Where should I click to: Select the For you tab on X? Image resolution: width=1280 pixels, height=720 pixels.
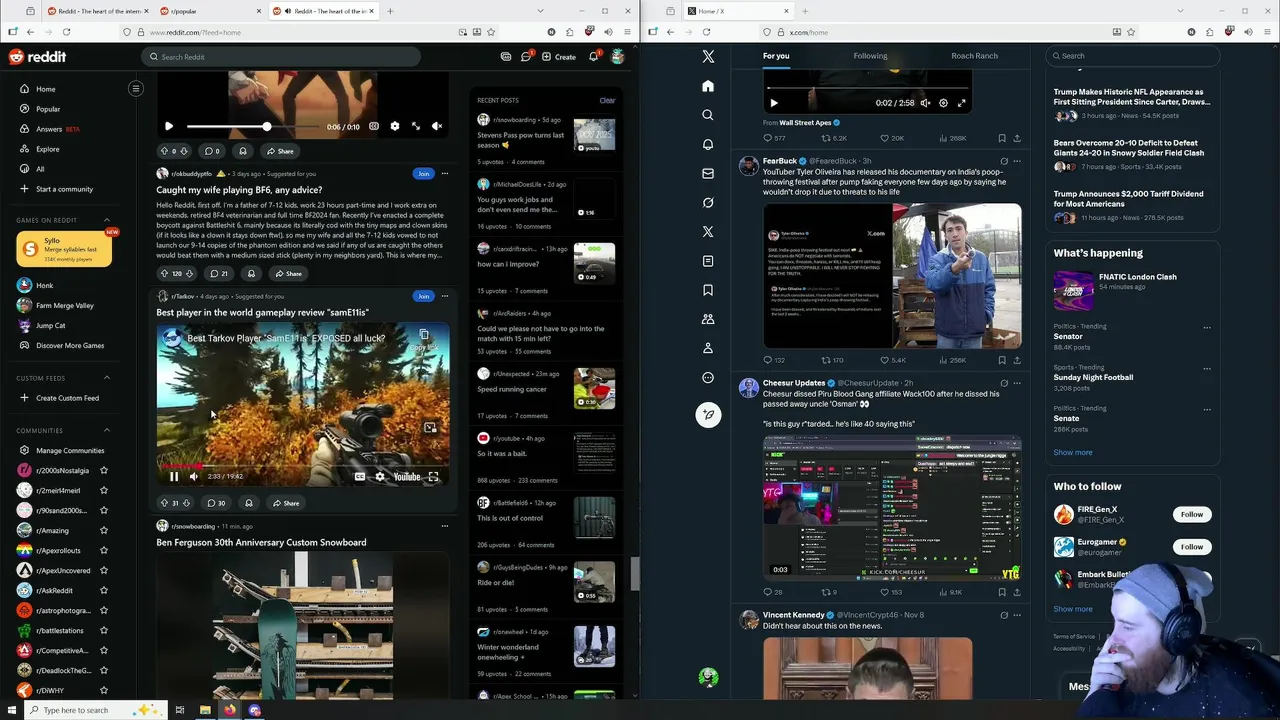776,56
